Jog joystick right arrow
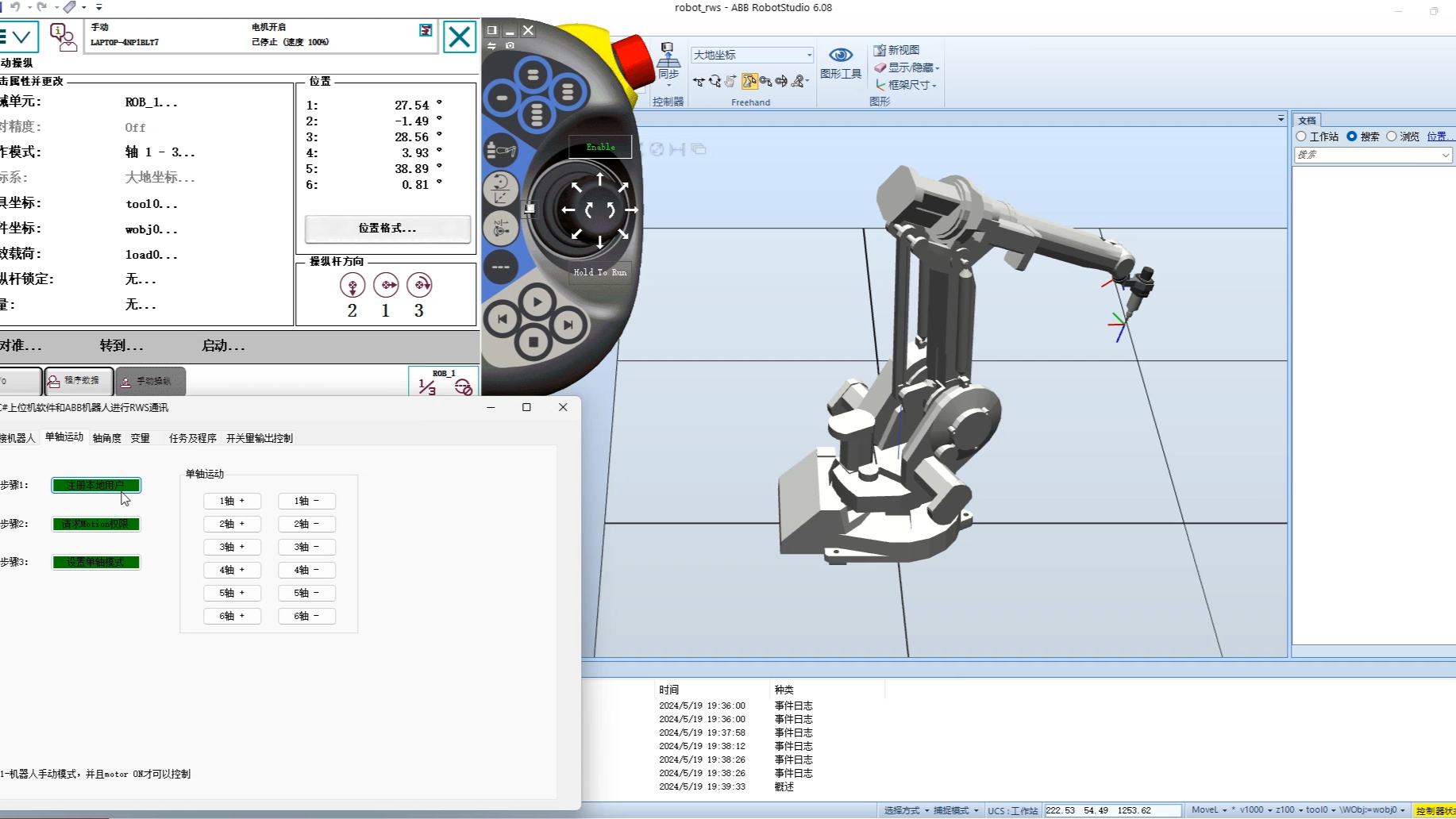 pyautogui.click(x=631, y=210)
